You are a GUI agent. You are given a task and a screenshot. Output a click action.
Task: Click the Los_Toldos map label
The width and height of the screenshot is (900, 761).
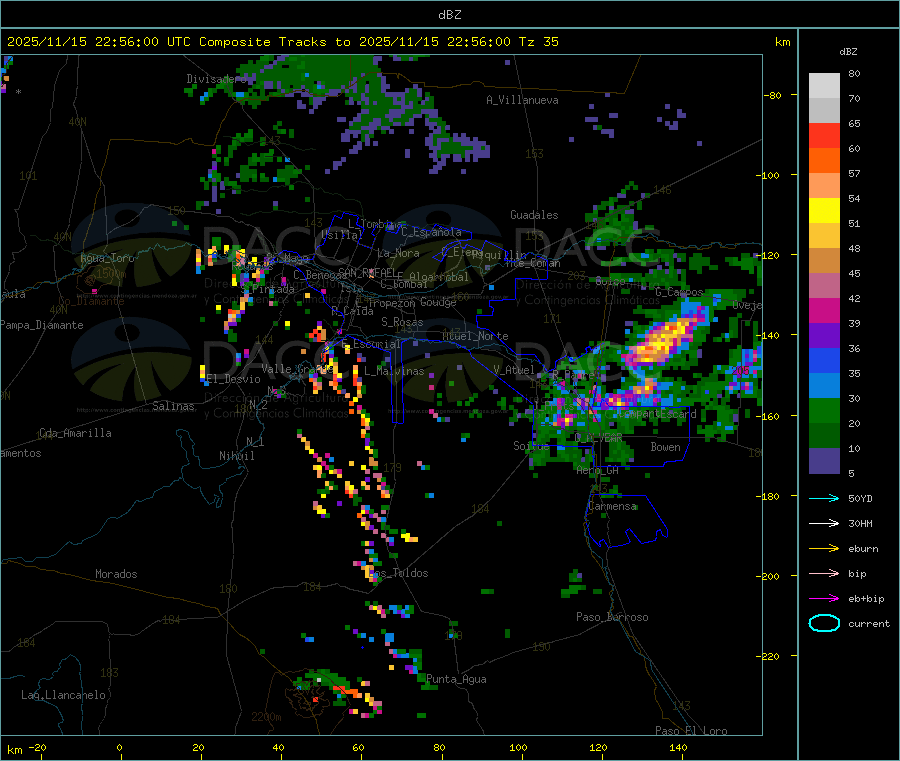(x=399, y=573)
